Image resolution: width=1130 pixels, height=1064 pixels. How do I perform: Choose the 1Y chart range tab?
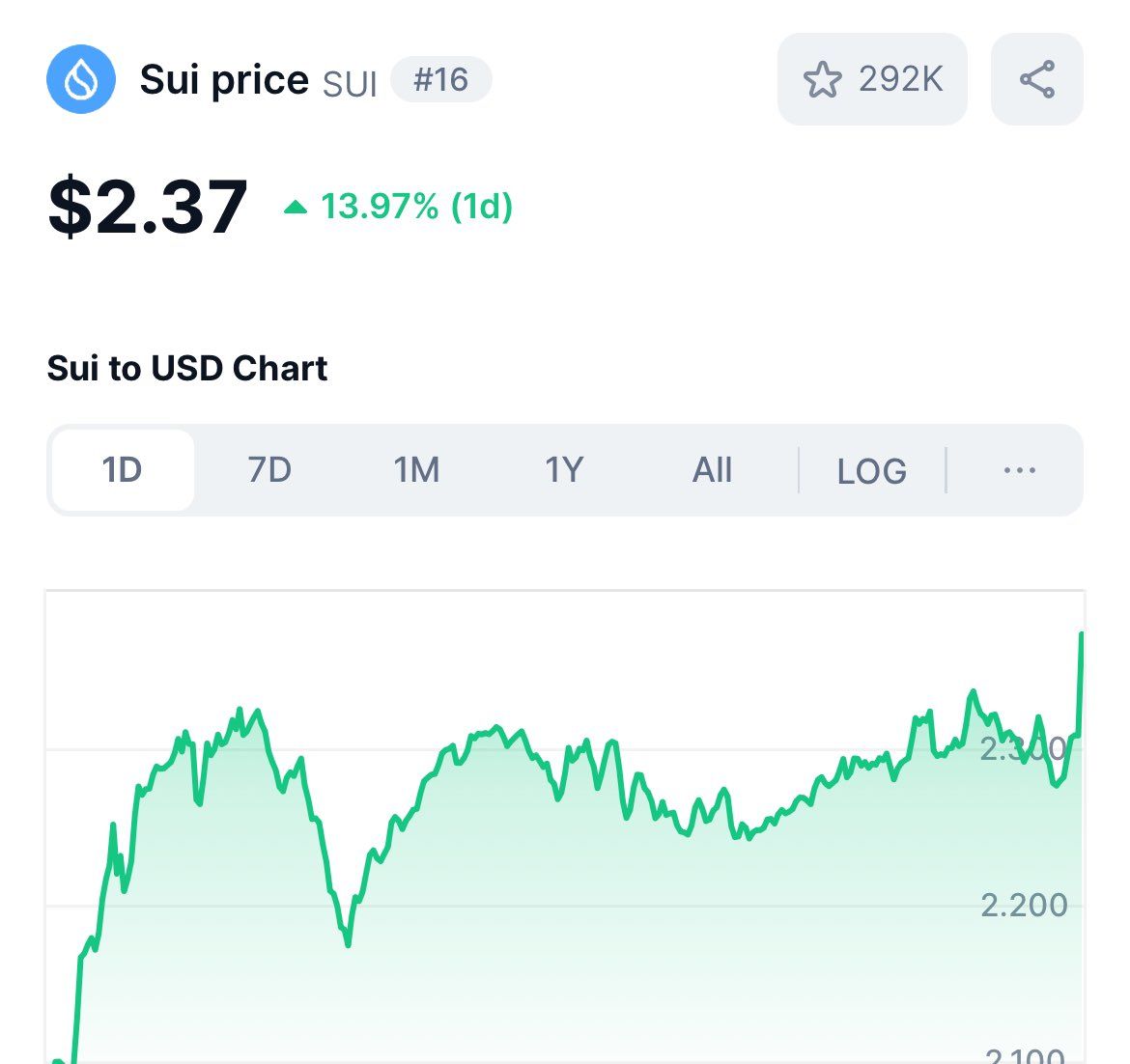564,470
